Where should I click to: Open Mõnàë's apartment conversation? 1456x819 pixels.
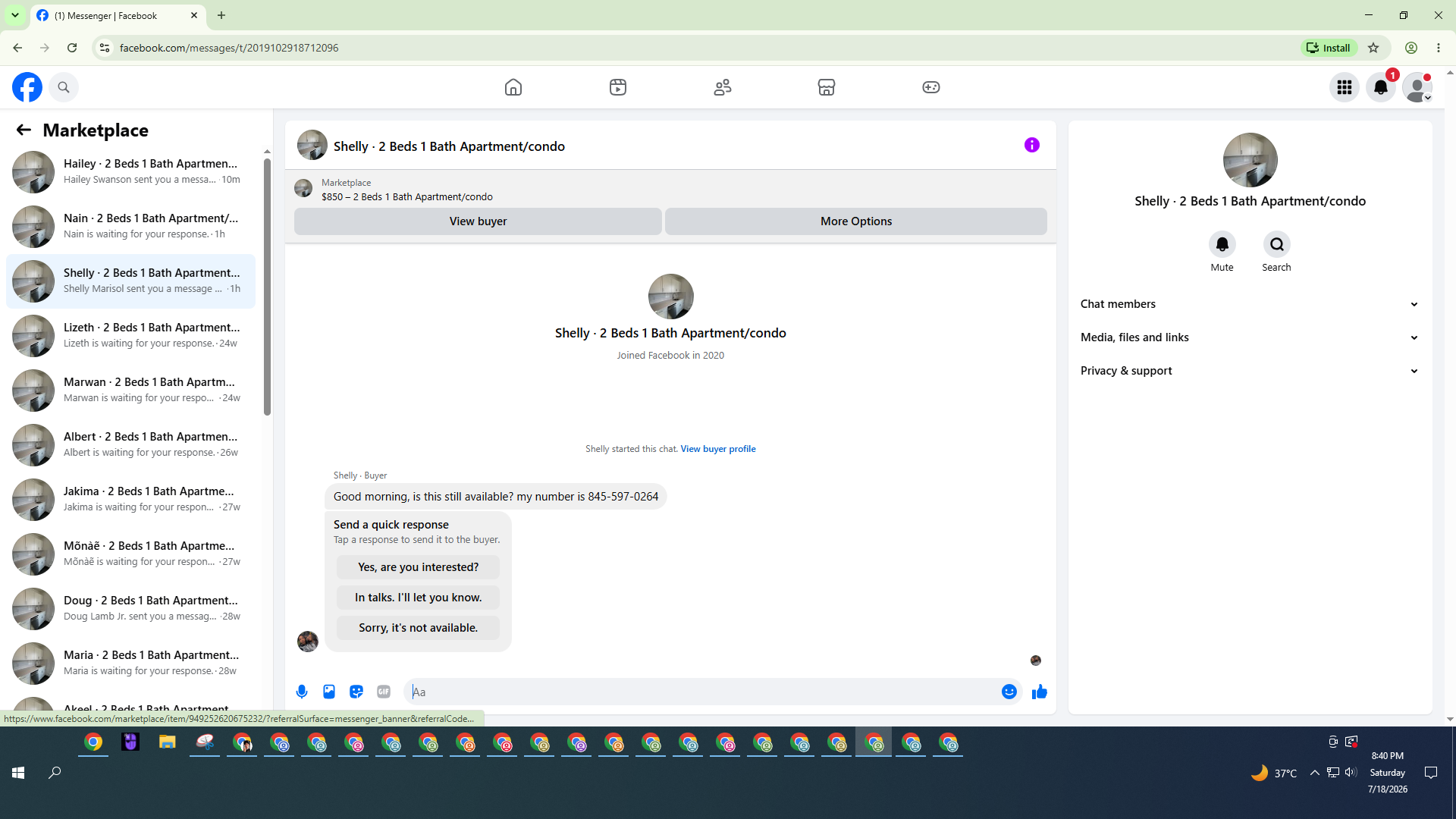pos(130,554)
